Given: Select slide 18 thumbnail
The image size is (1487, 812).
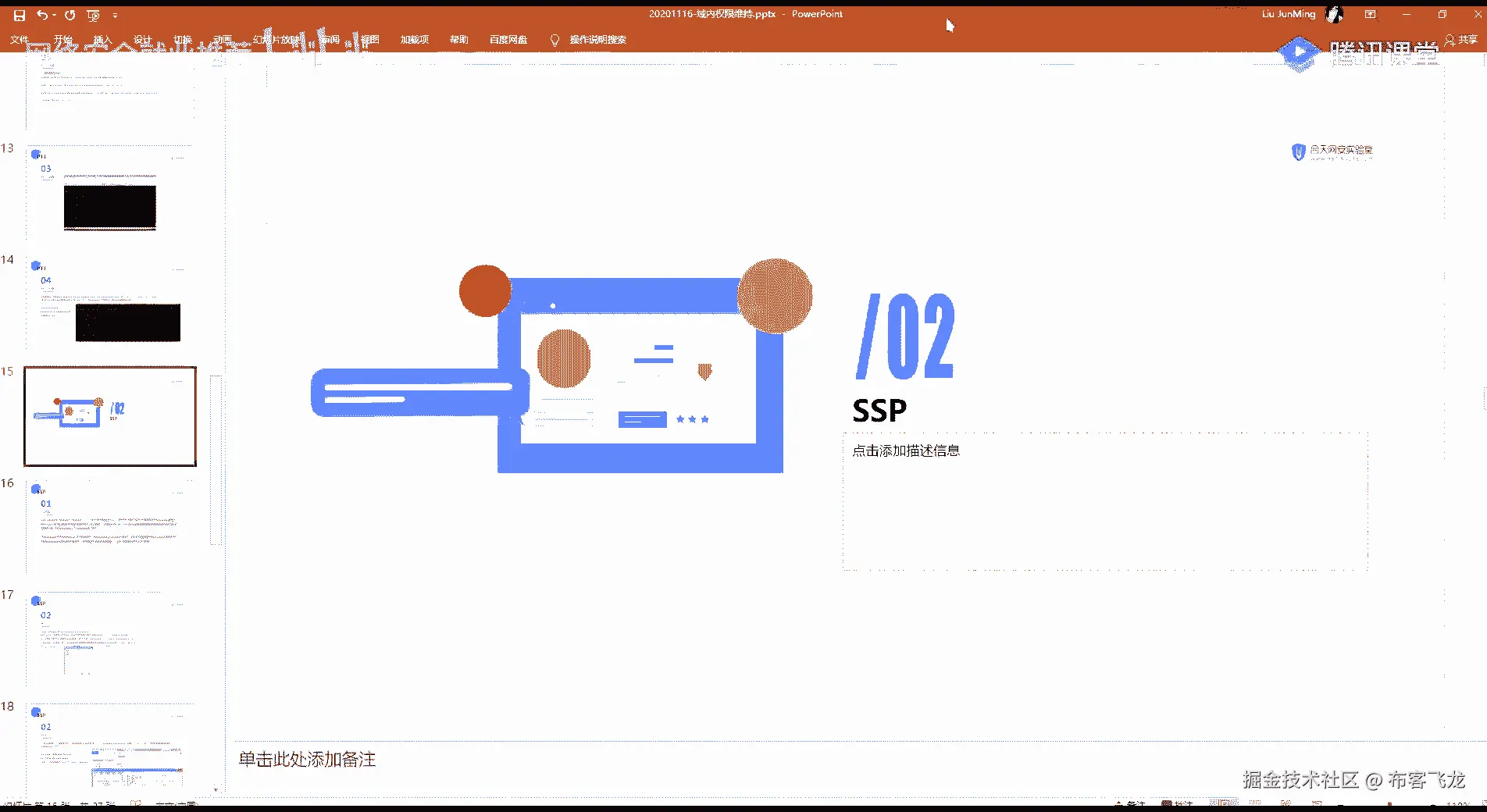Looking at the screenshot, I should (x=110, y=750).
